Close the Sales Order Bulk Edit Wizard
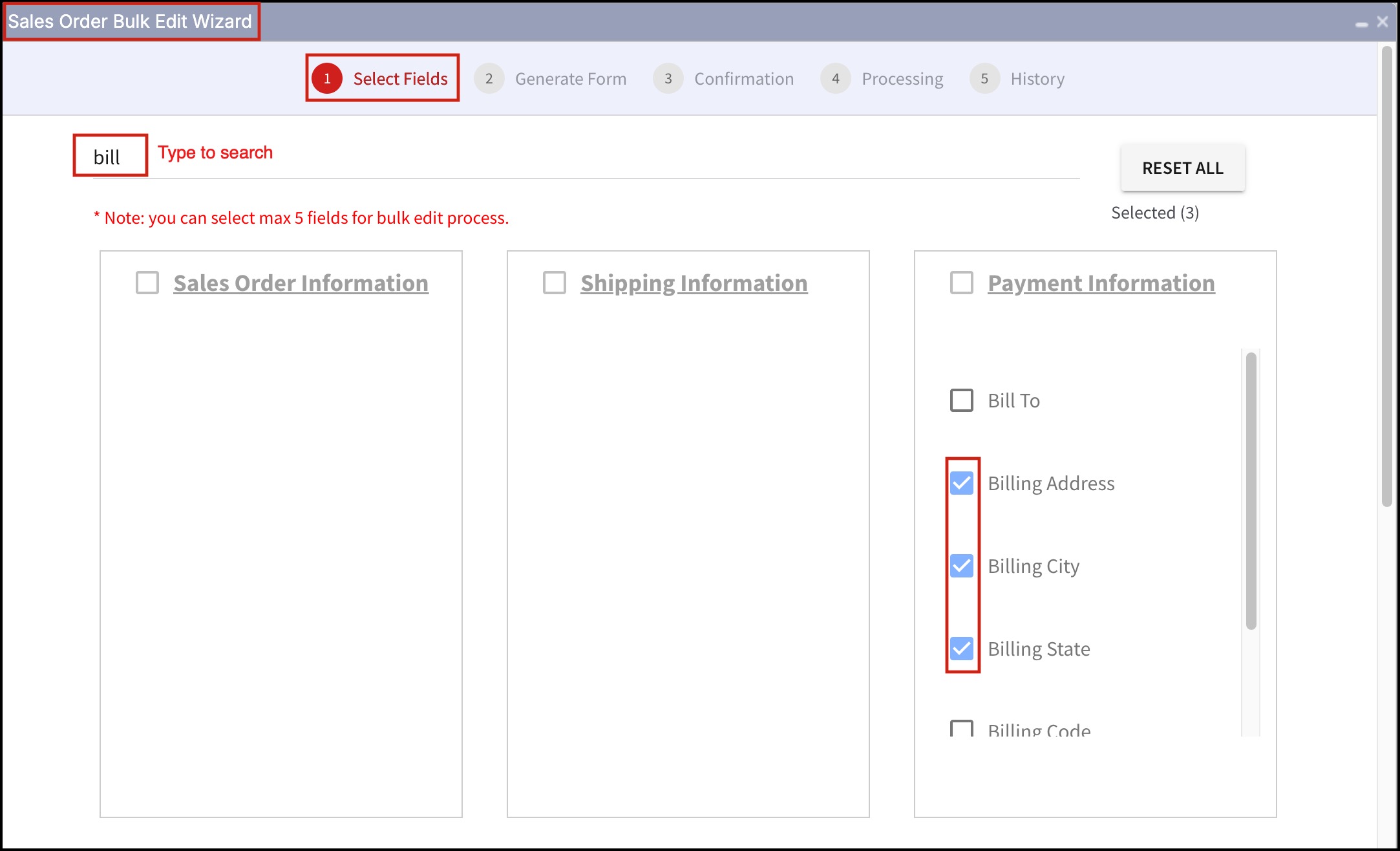Image resolution: width=1400 pixels, height=851 pixels. pyautogui.click(x=1383, y=22)
